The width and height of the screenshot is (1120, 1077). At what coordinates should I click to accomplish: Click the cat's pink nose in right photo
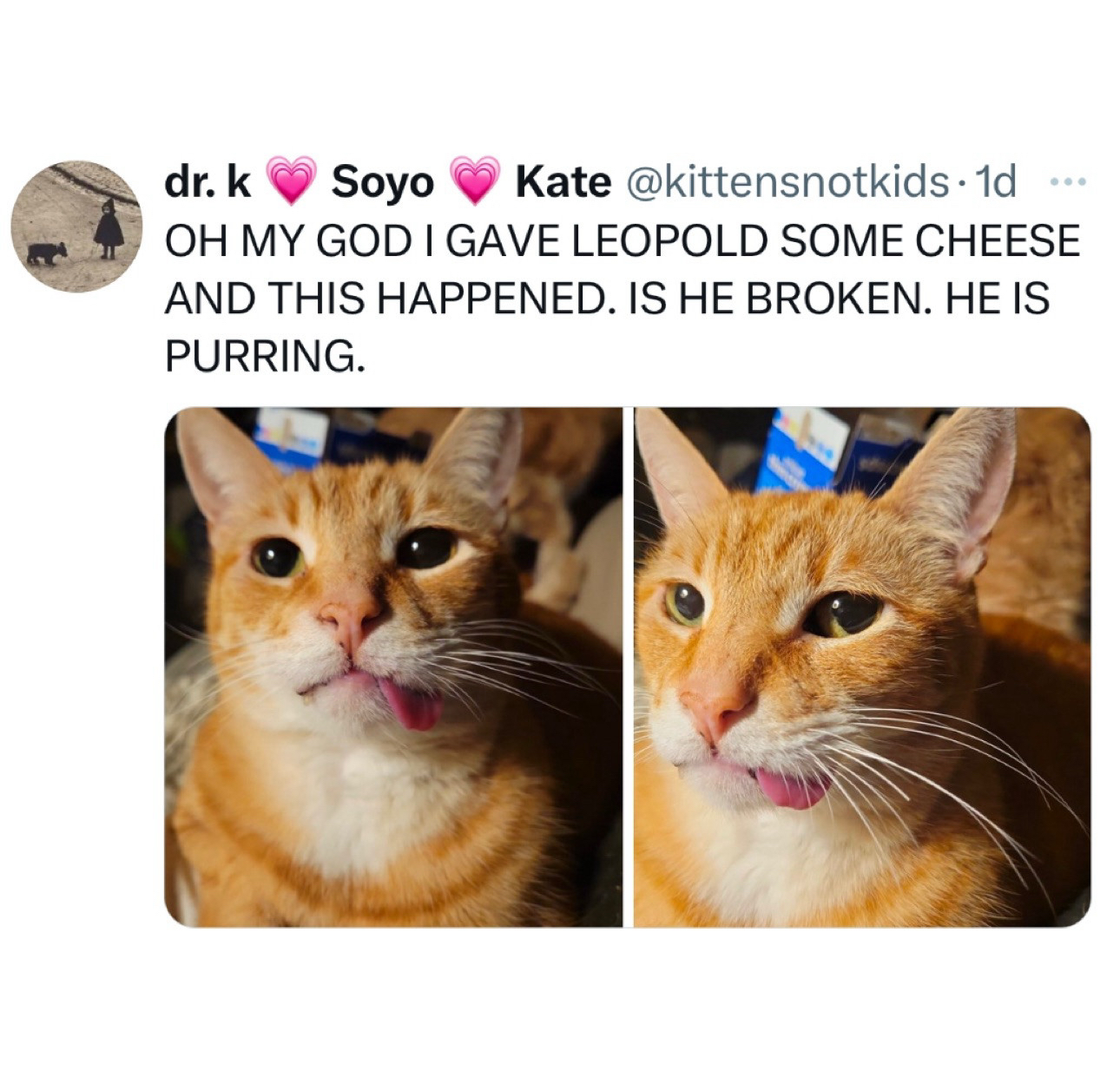[x=716, y=705]
